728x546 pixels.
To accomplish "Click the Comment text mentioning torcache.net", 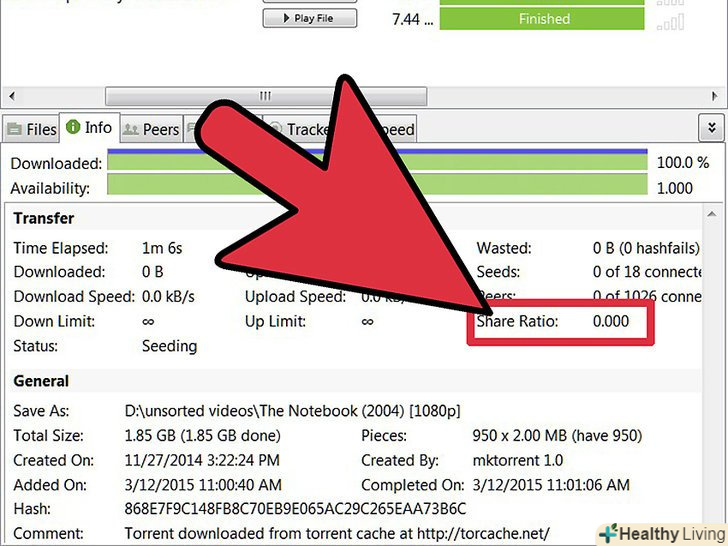I will point(337,533).
